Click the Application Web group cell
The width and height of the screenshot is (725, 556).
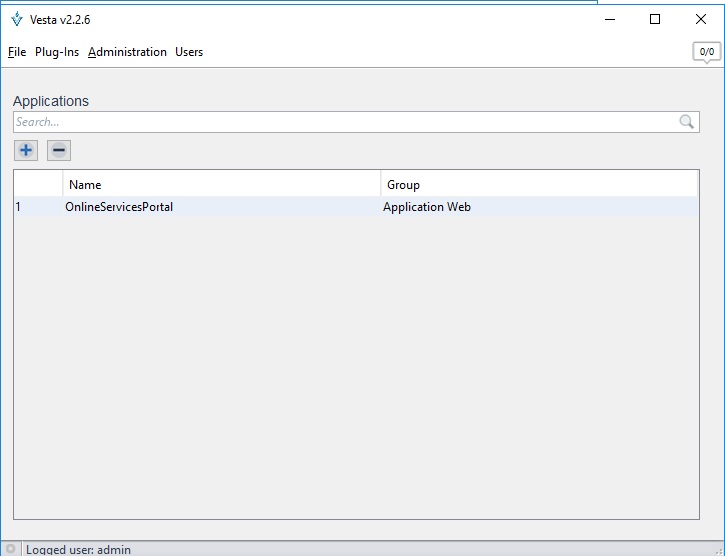pos(427,207)
